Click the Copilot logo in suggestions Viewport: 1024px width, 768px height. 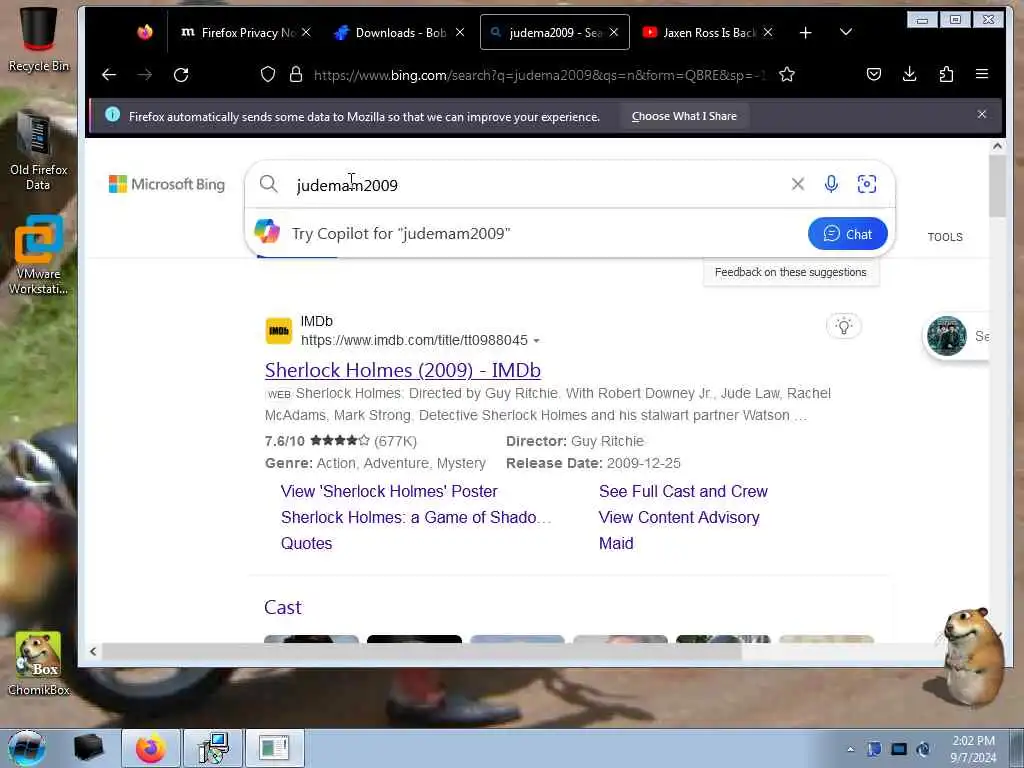click(x=267, y=232)
